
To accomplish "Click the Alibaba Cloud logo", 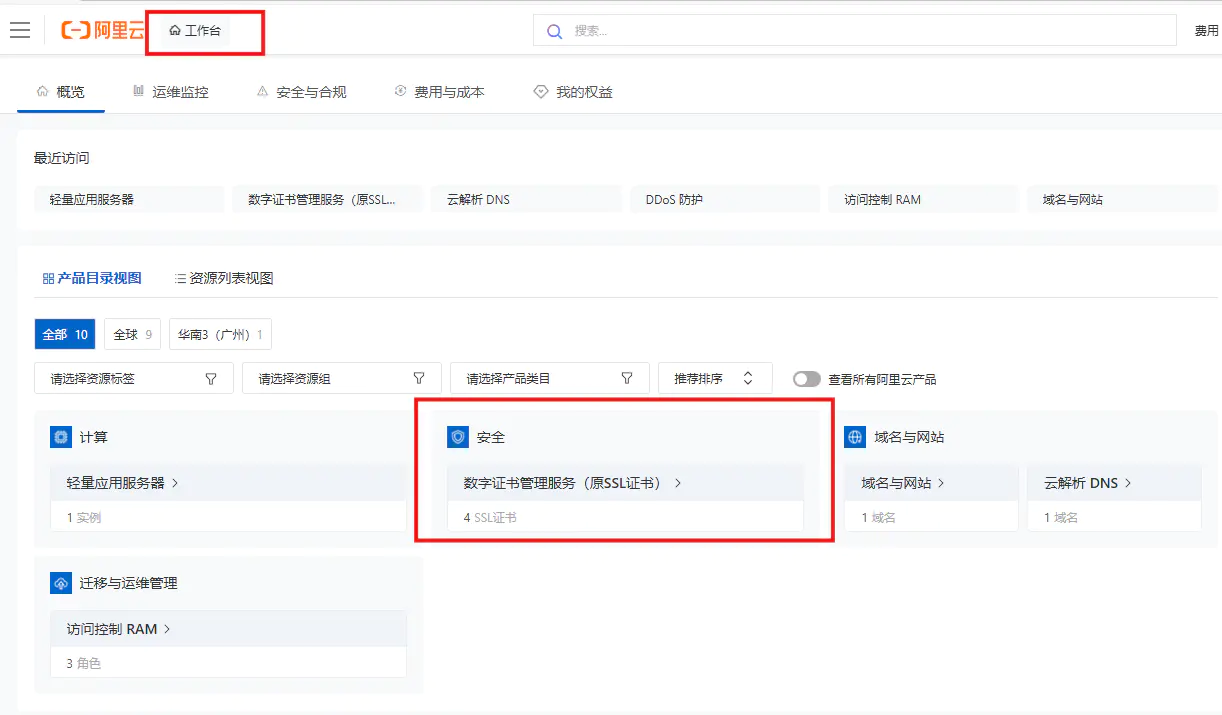I will tap(103, 30).
